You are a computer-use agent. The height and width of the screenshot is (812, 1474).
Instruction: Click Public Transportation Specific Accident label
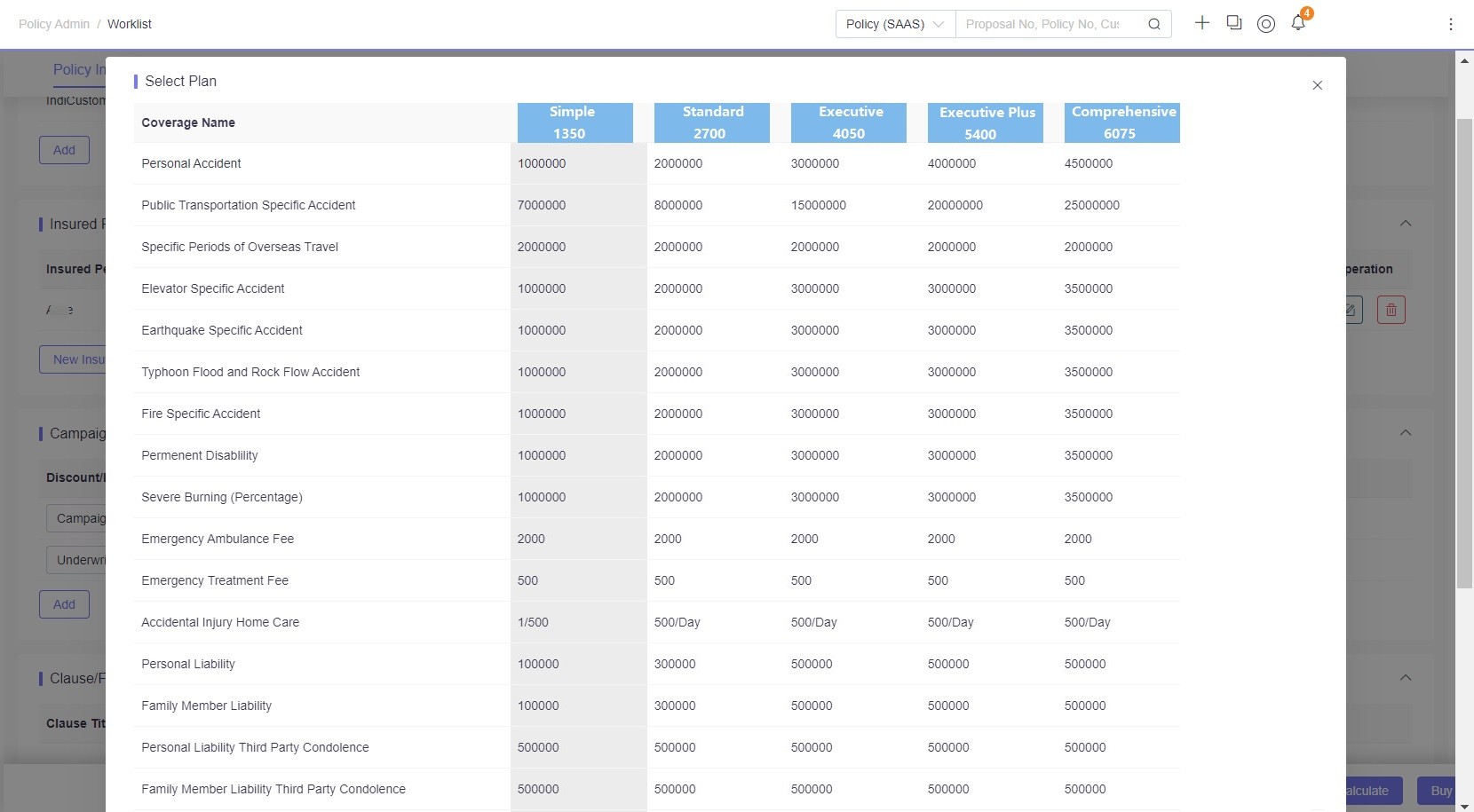[x=249, y=205]
